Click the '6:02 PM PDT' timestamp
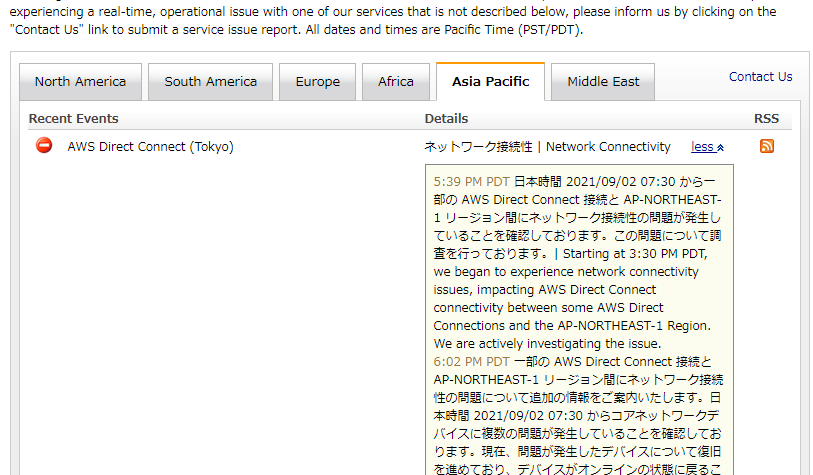 471,361
